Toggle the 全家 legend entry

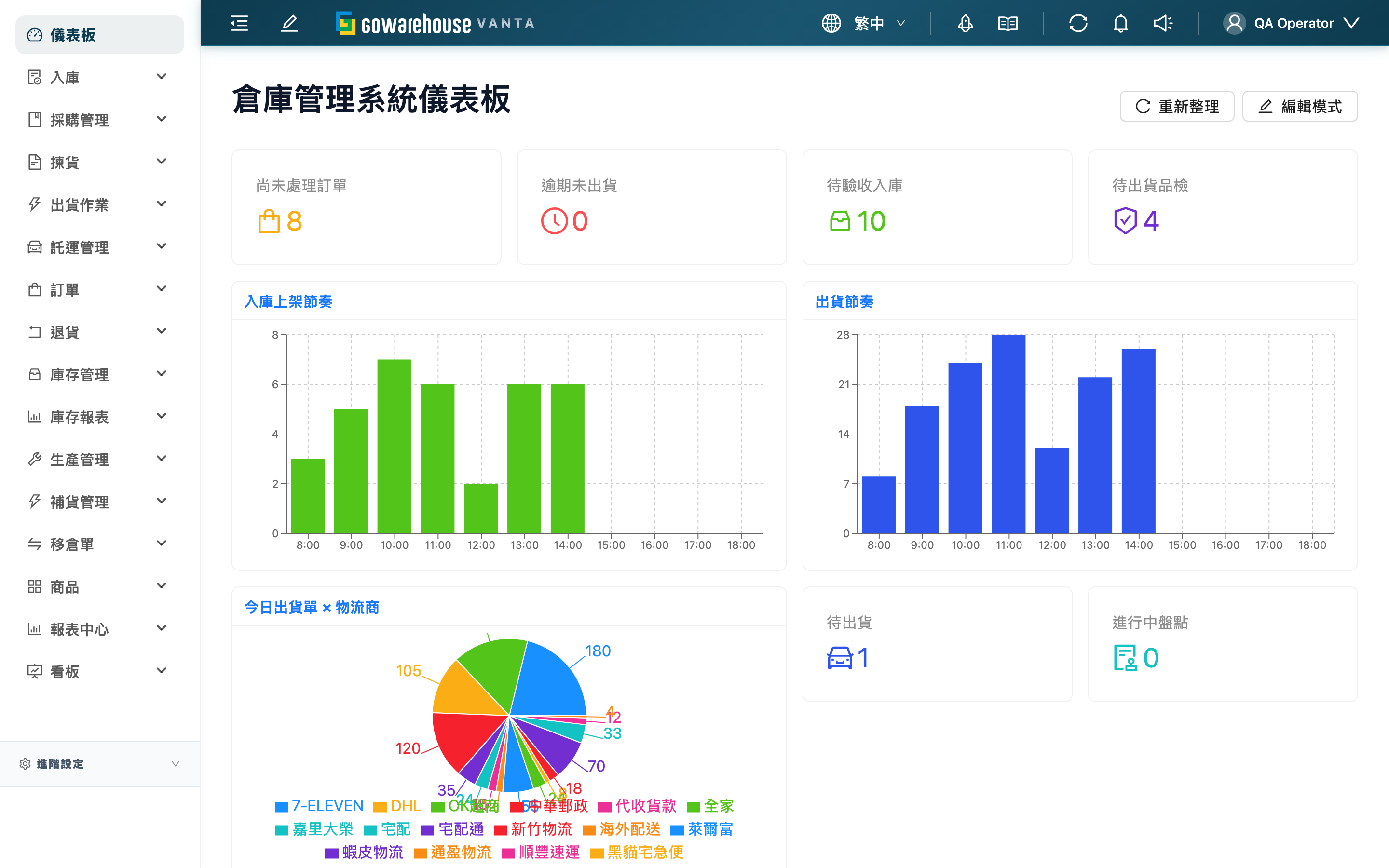point(710,806)
